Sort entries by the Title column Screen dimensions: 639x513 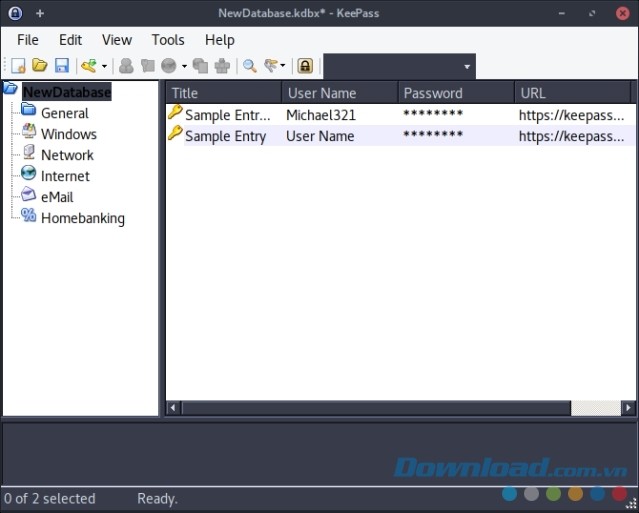click(x=224, y=93)
